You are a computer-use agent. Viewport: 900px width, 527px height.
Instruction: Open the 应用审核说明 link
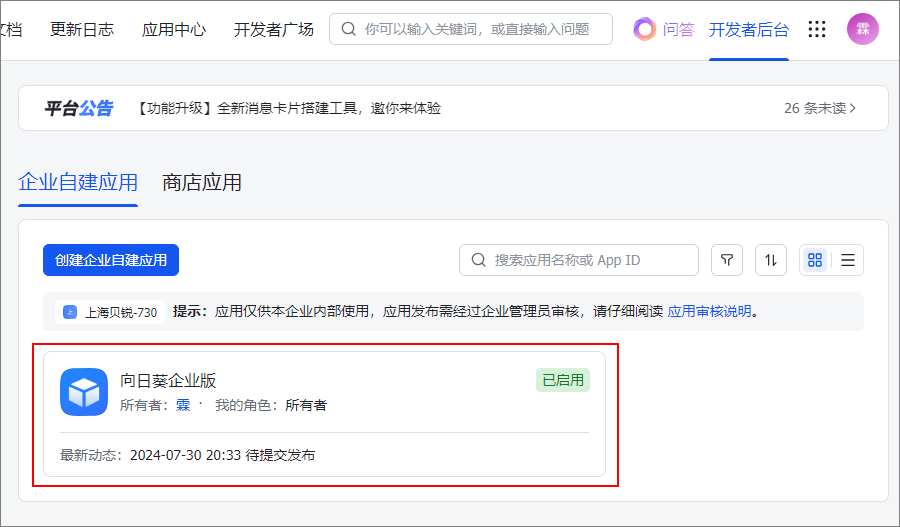pos(709,311)
